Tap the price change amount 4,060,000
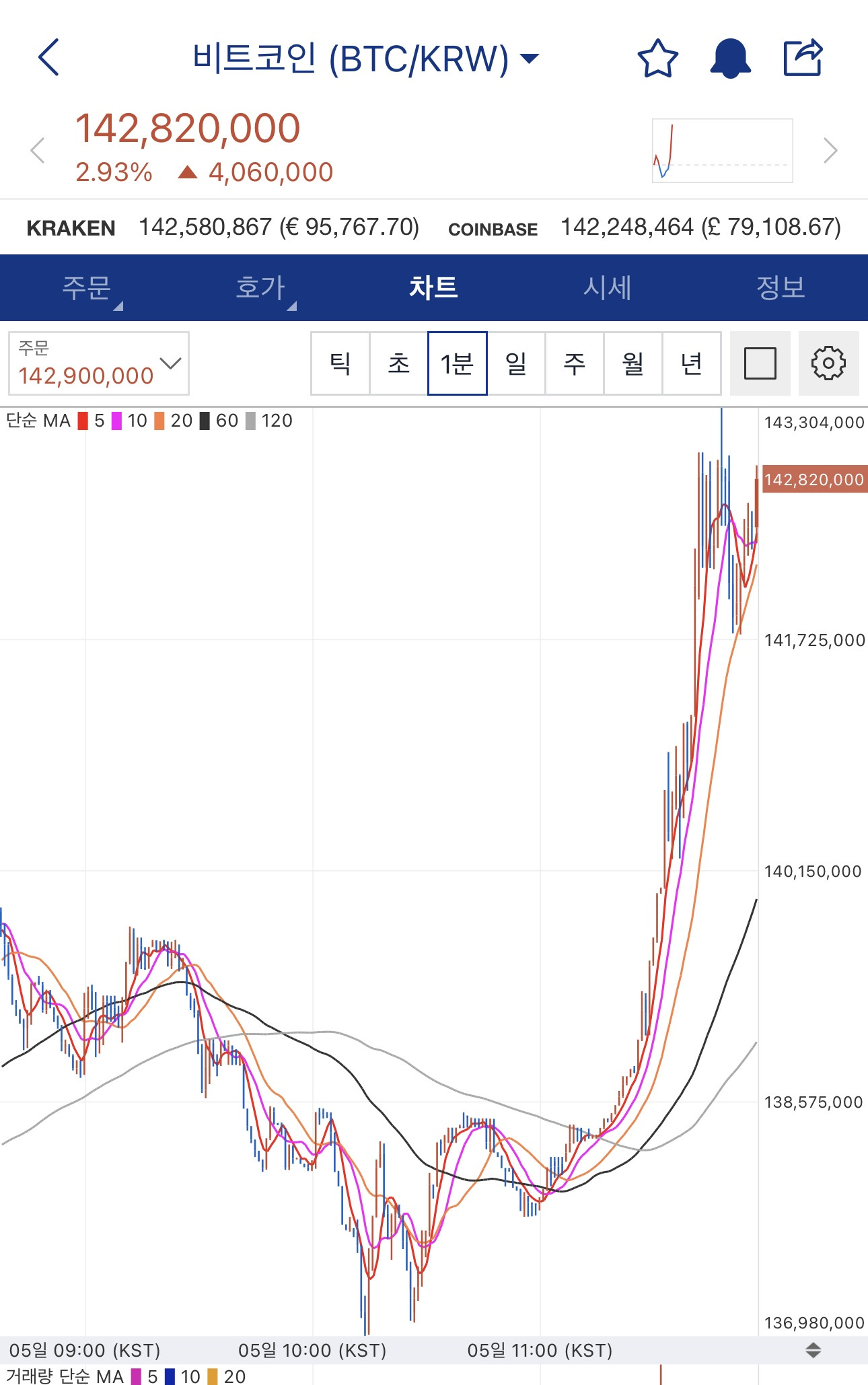 coord(270,173)
